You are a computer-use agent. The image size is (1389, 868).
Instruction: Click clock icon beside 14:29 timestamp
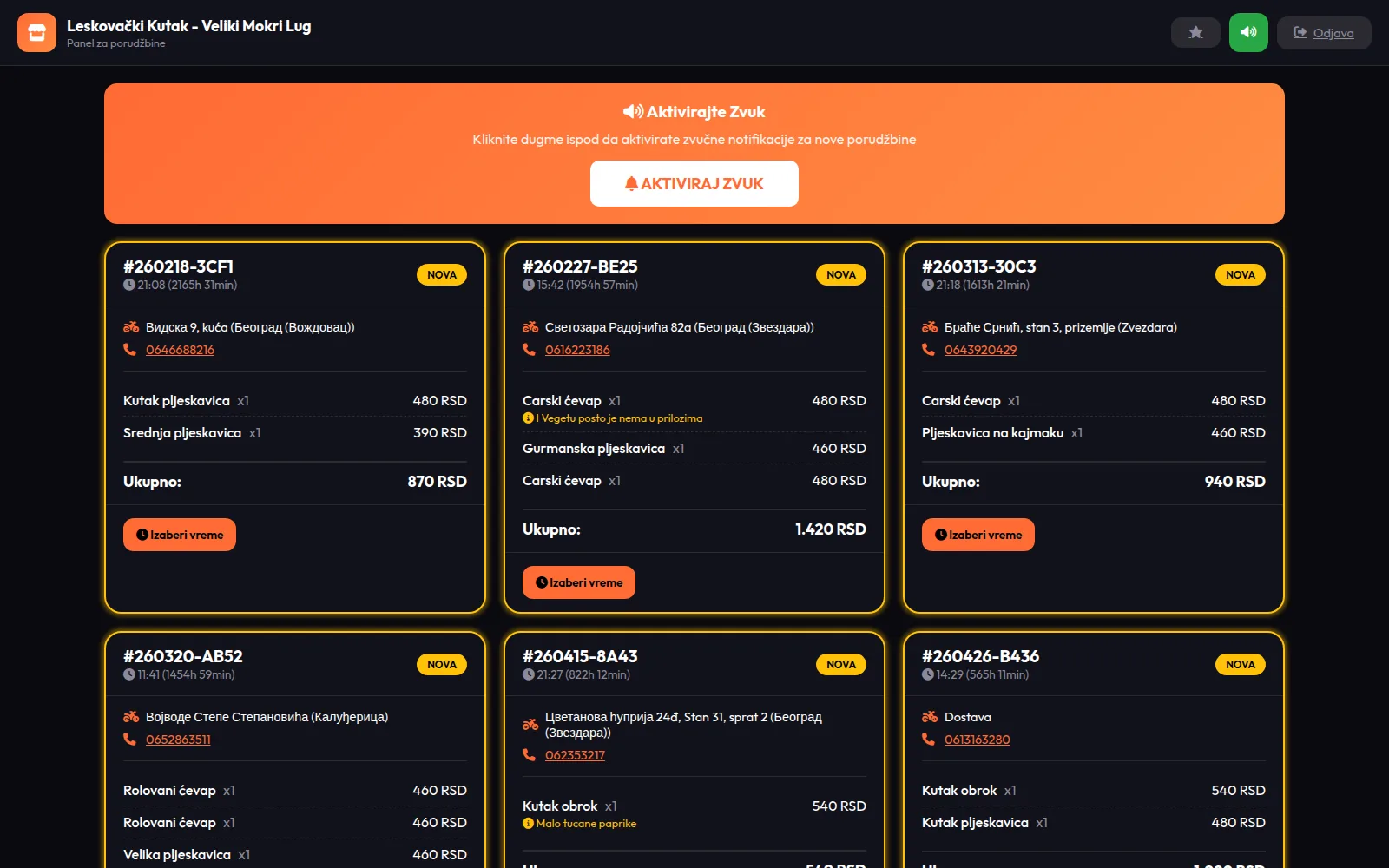[928, 674]
